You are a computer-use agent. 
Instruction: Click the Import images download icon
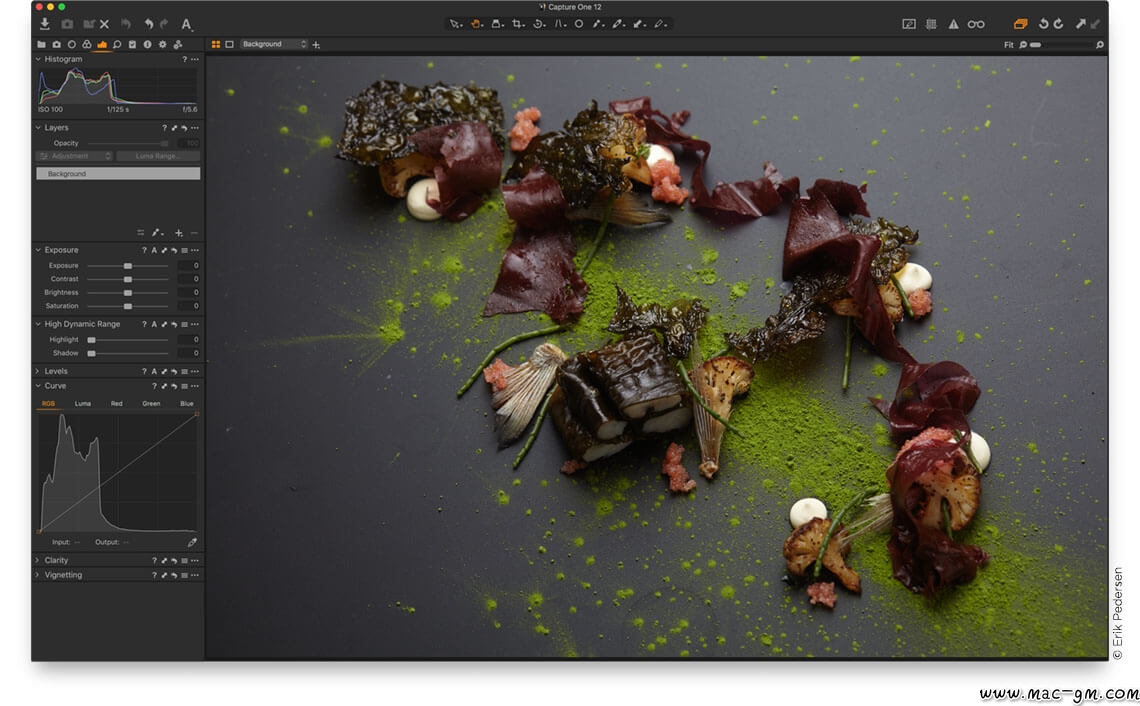44,24
